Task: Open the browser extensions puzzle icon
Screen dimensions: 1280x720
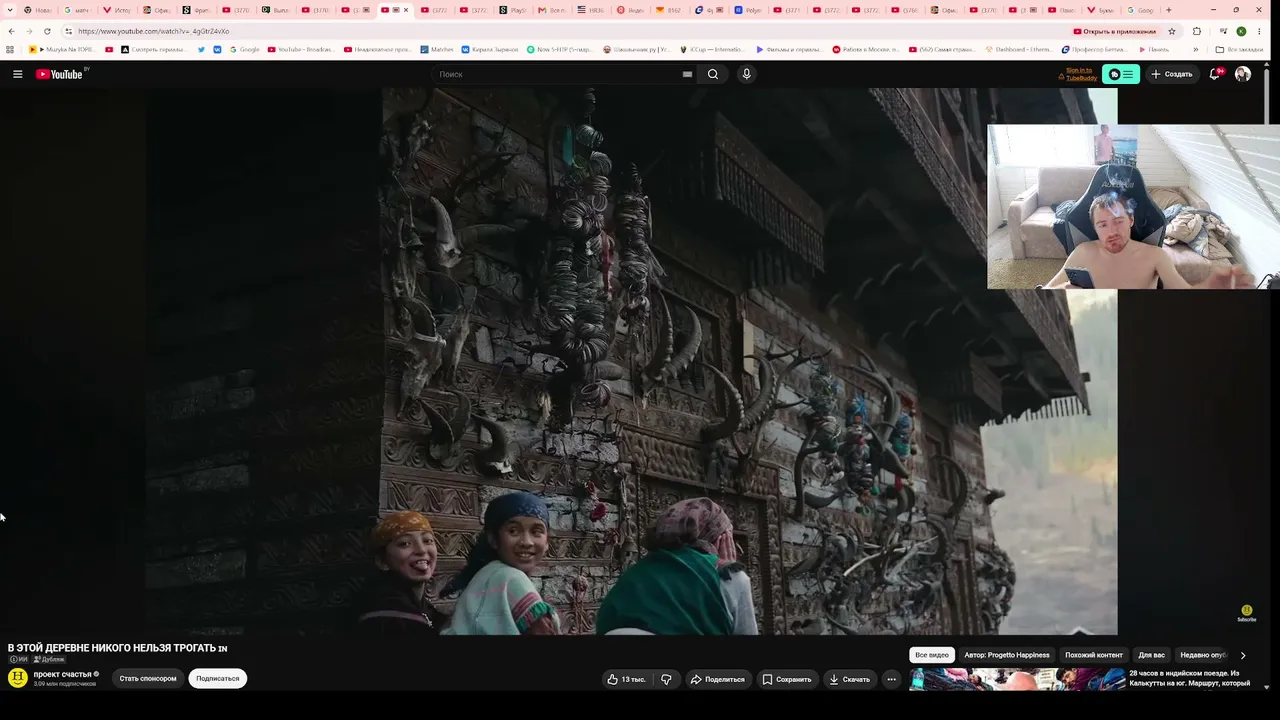Action: pyautogui.click(x=1197, y=31)
